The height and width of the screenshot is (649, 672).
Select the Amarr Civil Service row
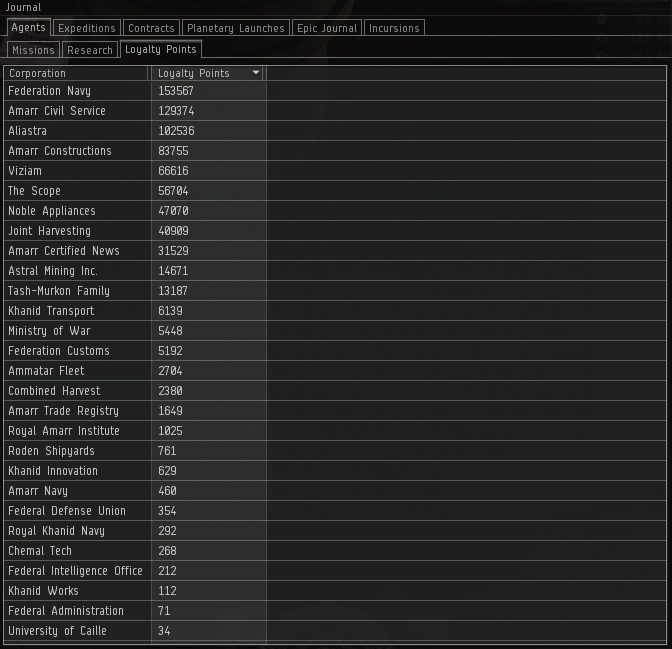(x=335, y=111)
